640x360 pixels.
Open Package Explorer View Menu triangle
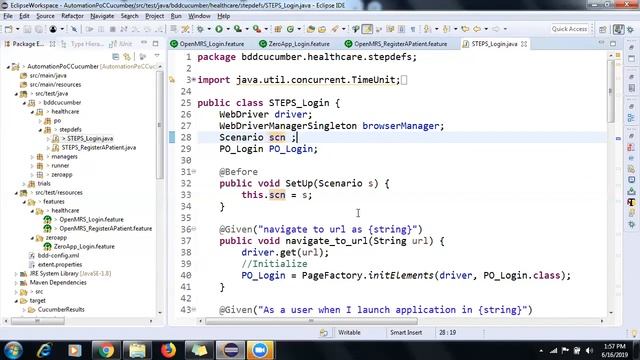(157, 56)
